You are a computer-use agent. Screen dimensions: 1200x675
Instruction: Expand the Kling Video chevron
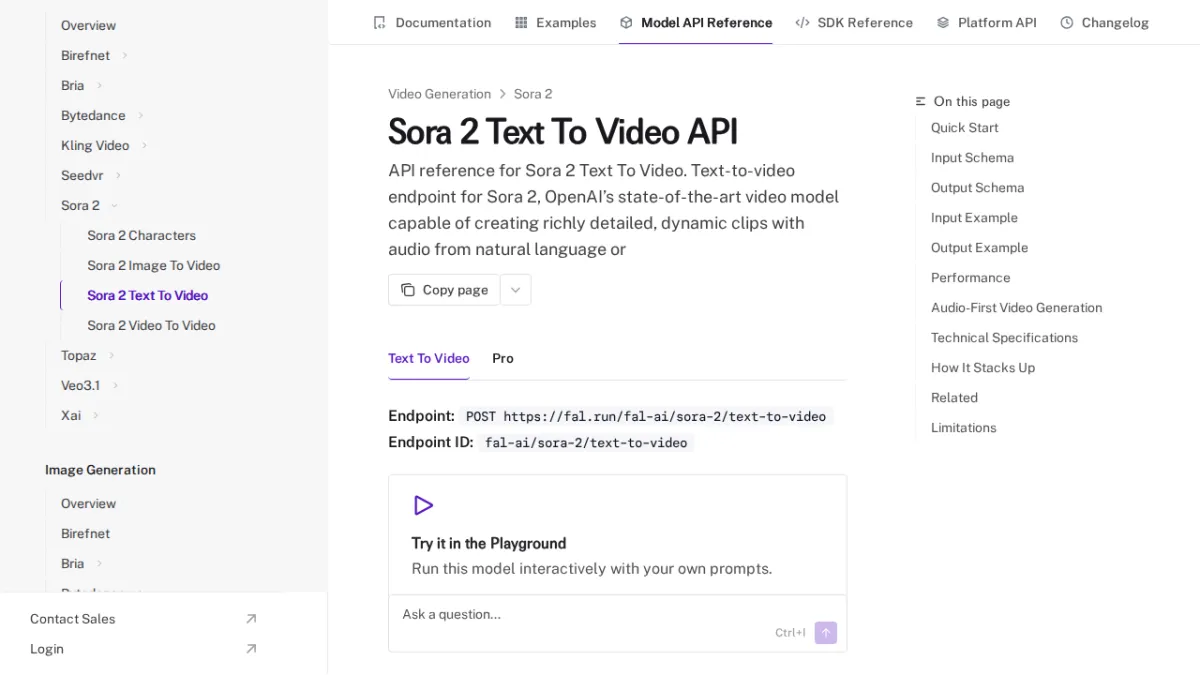click(x=144, y=145)
